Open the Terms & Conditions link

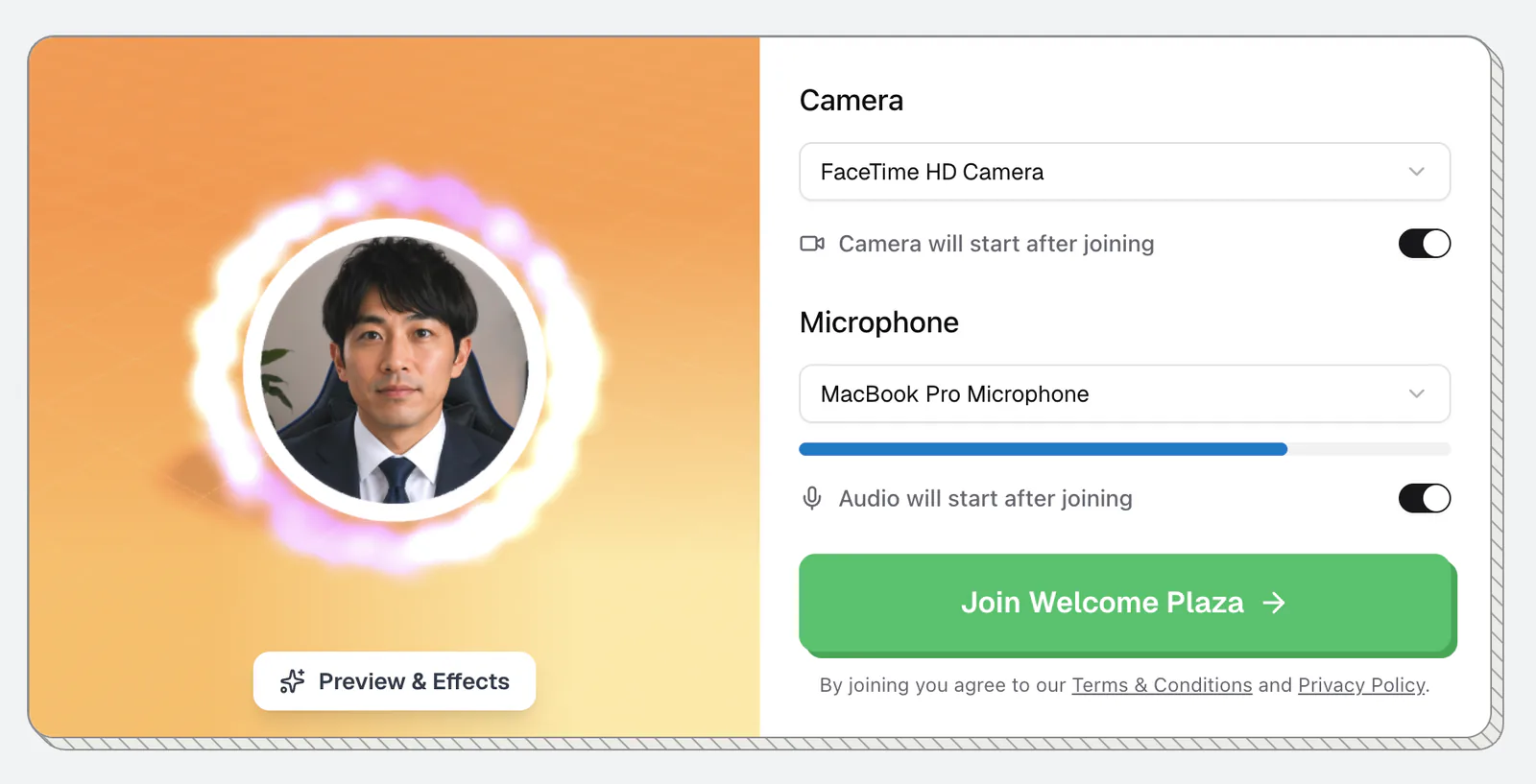click(1162, 685)
